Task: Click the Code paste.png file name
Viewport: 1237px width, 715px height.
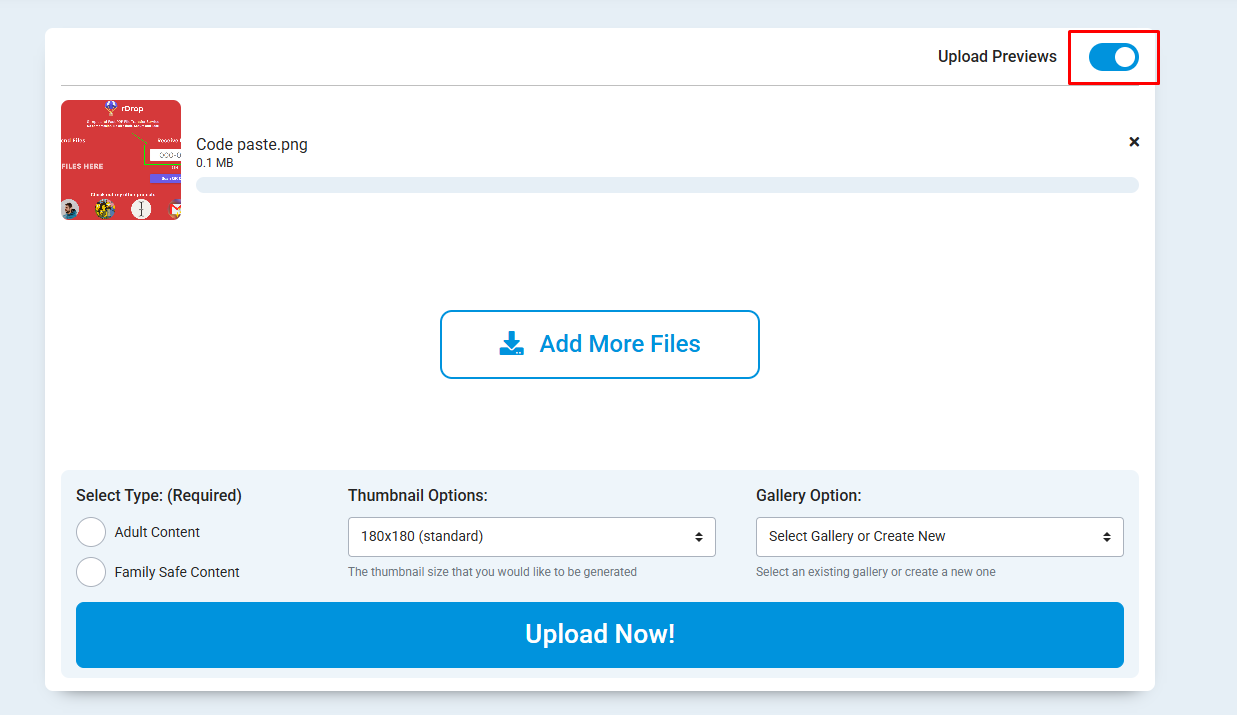Action: 252,144
